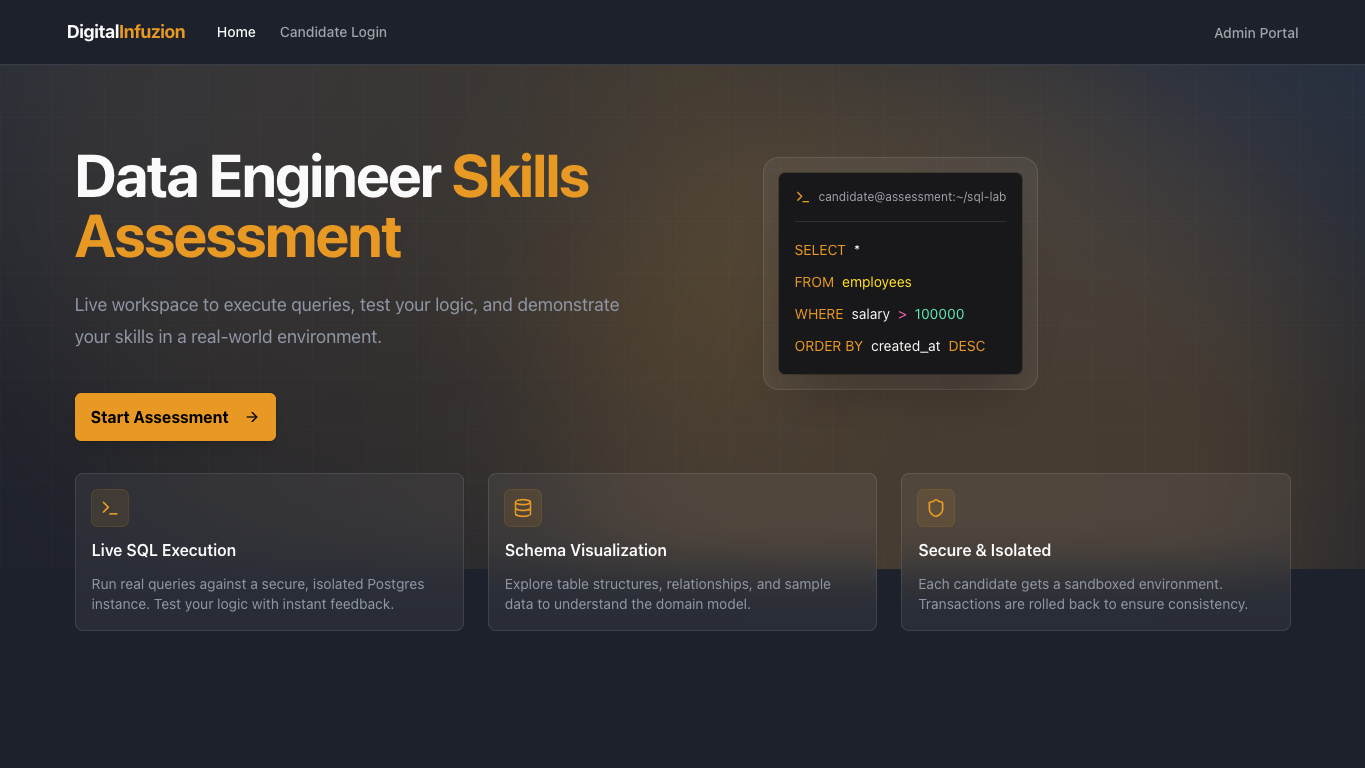Click the SELECT keyword in code sample

(820, 250)
